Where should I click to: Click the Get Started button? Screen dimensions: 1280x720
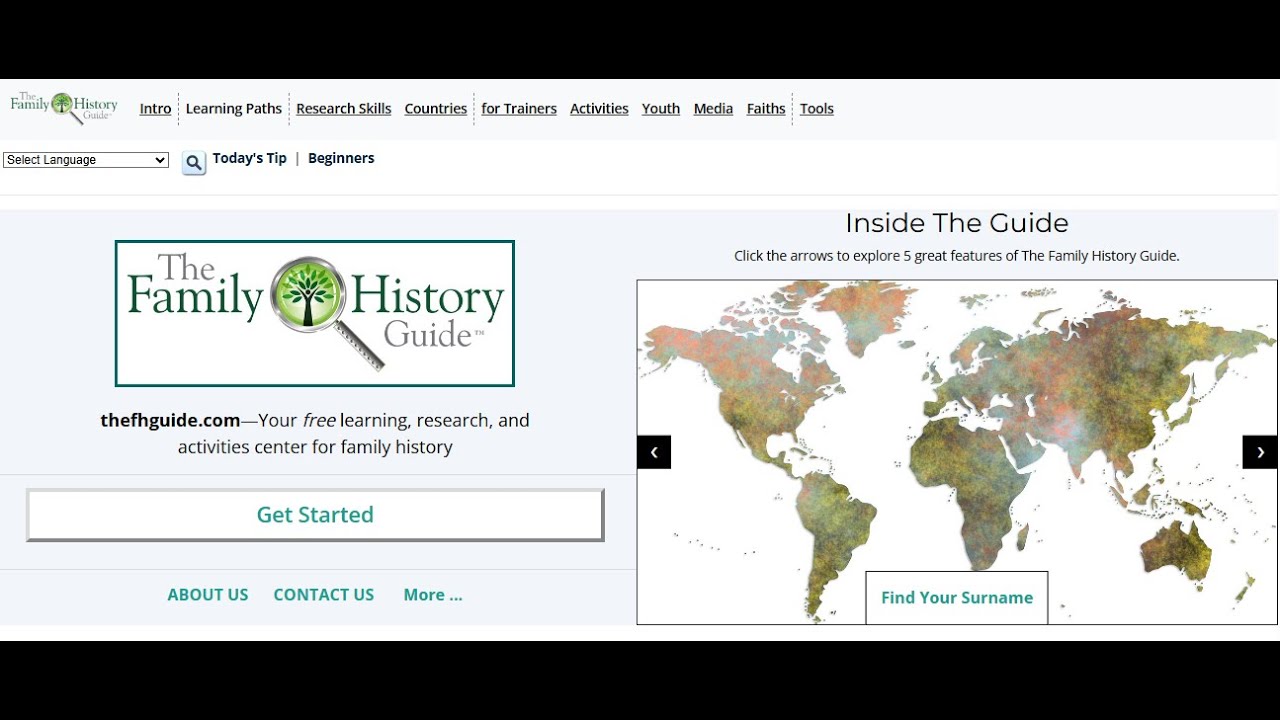[315, 515]
